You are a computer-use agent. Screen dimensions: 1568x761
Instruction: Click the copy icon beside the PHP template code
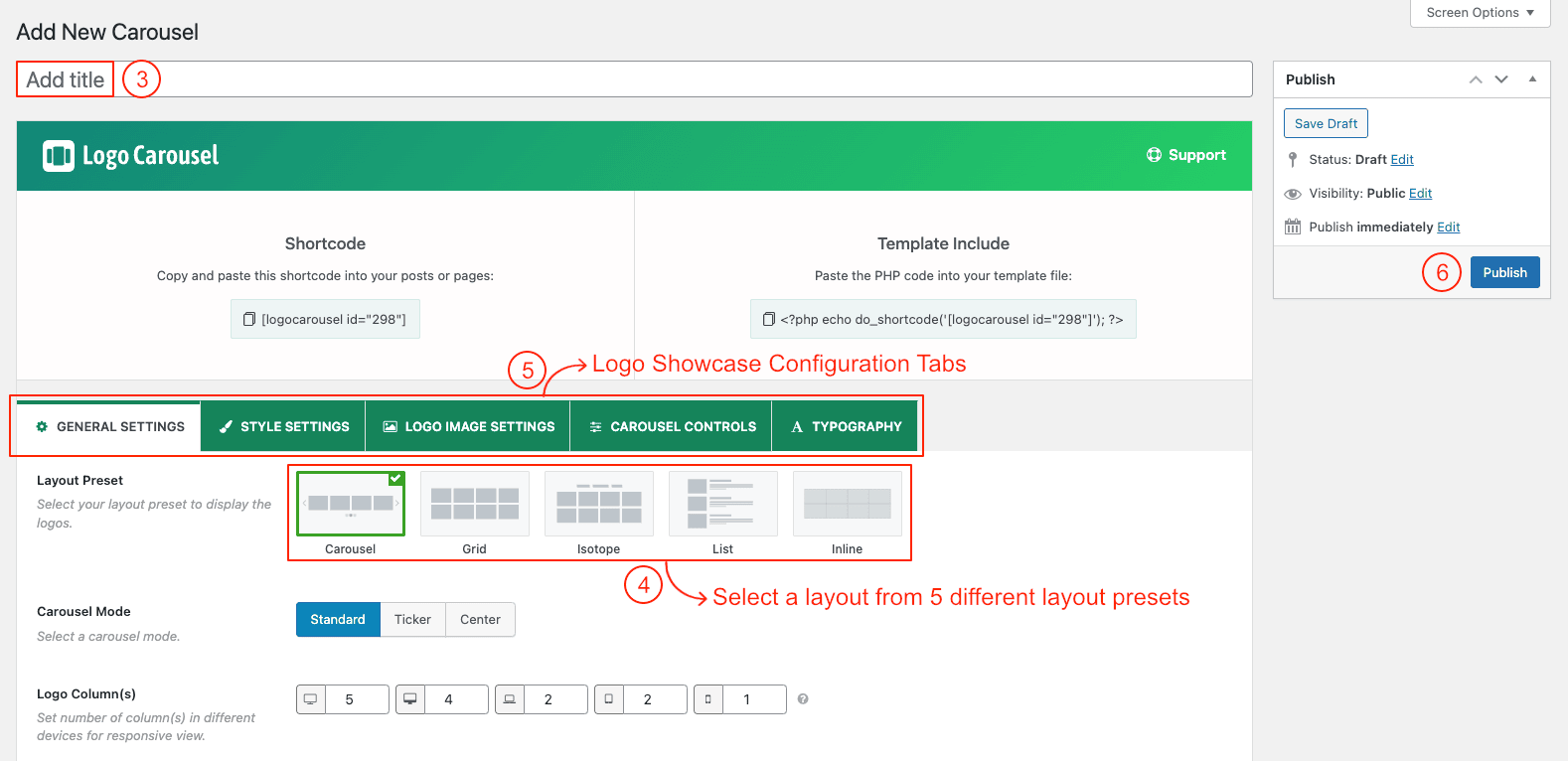tap(768, 319)
